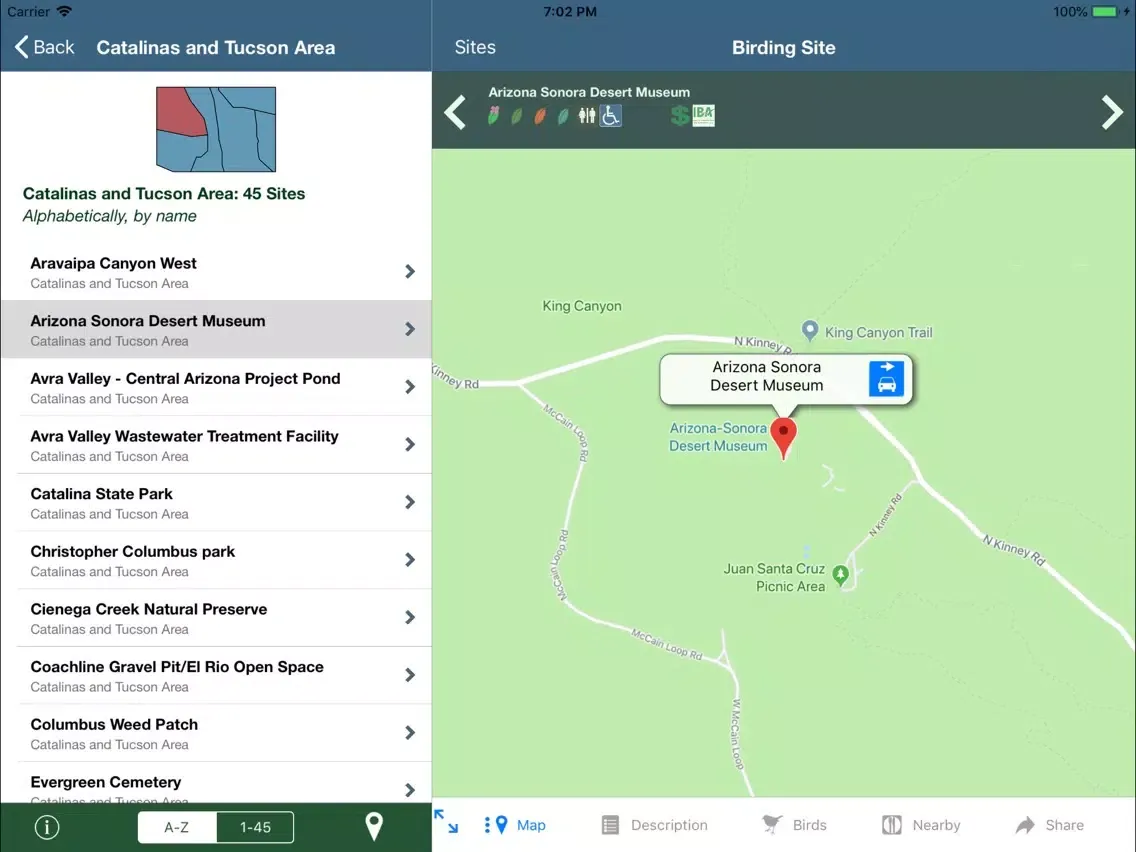Image resolution: width=1136 pixels, height=852 pixels.
Task: Expand chevron for Christopher Columbus park
Action: point(410,560)
